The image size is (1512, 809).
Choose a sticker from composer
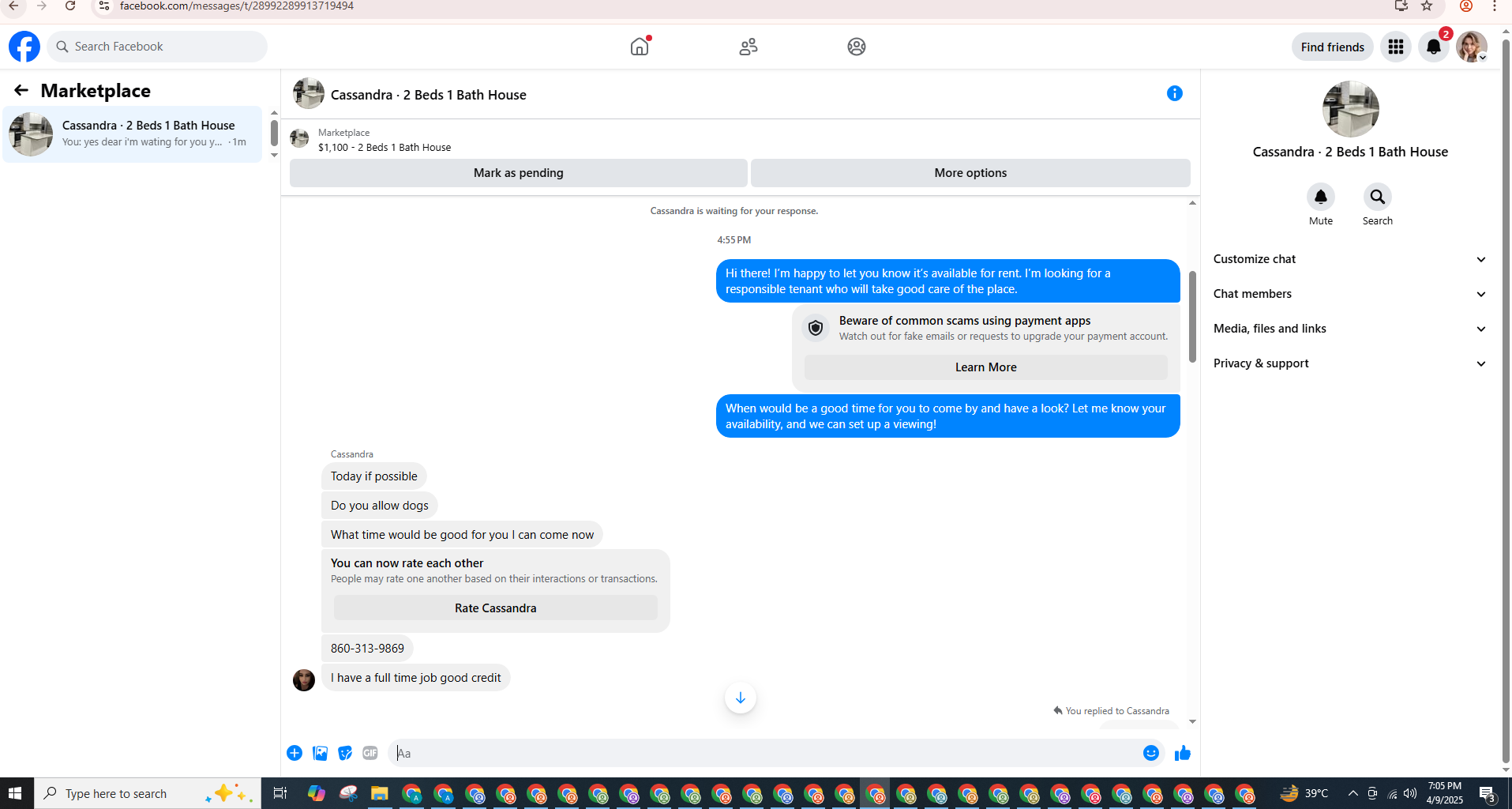point(345,753)
